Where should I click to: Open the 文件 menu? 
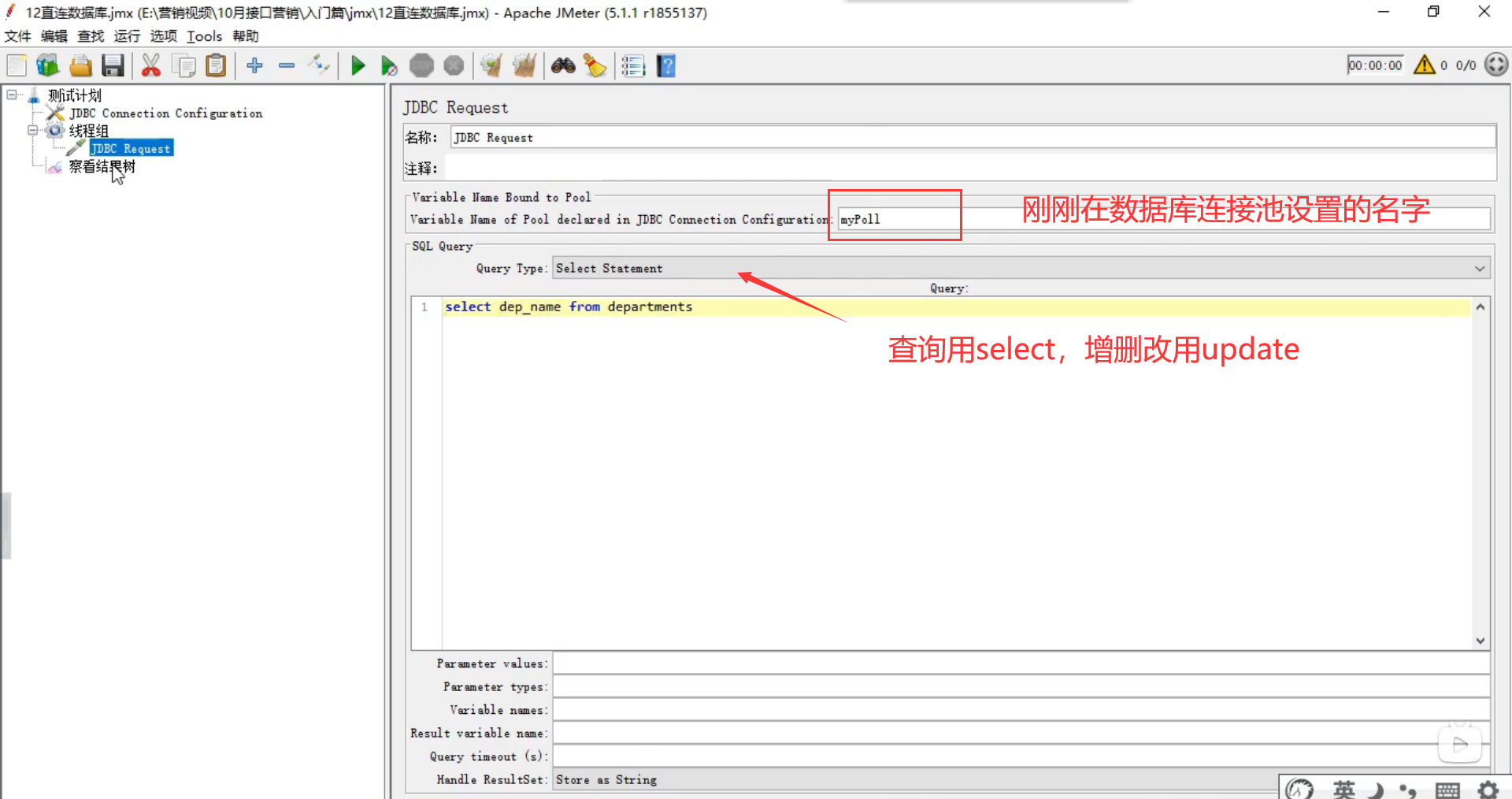point(17,36)
